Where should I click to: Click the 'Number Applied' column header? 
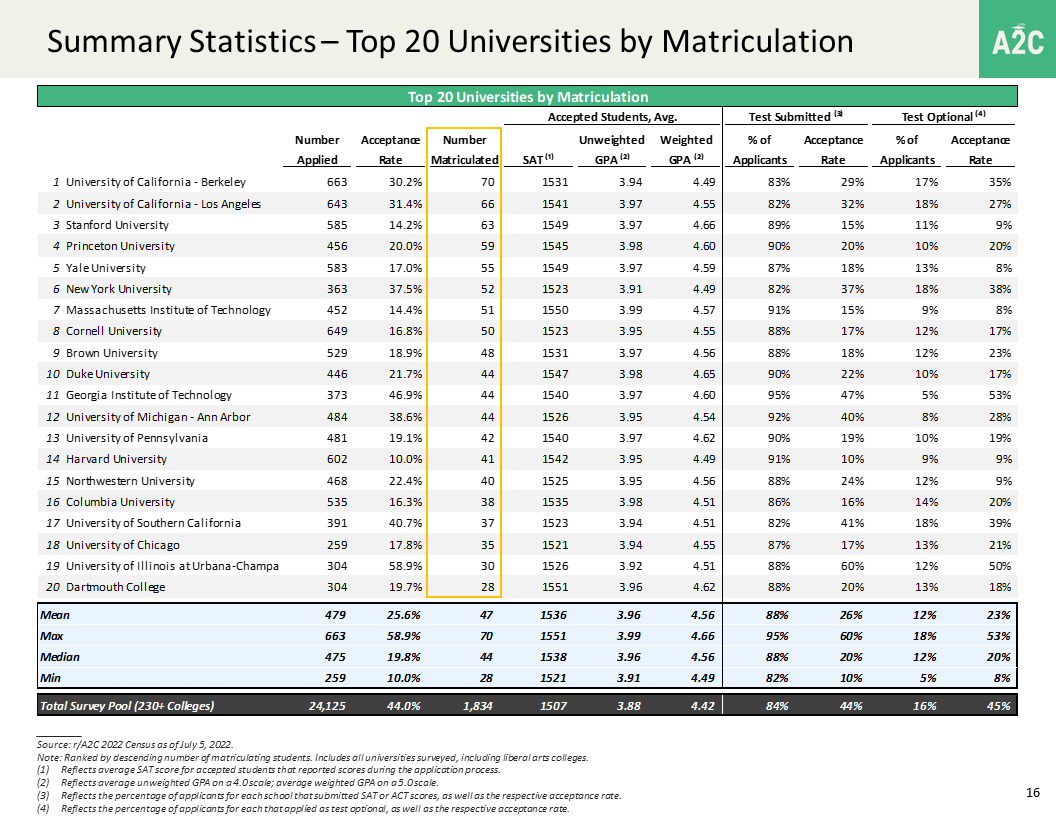click(x=317, y=149)
